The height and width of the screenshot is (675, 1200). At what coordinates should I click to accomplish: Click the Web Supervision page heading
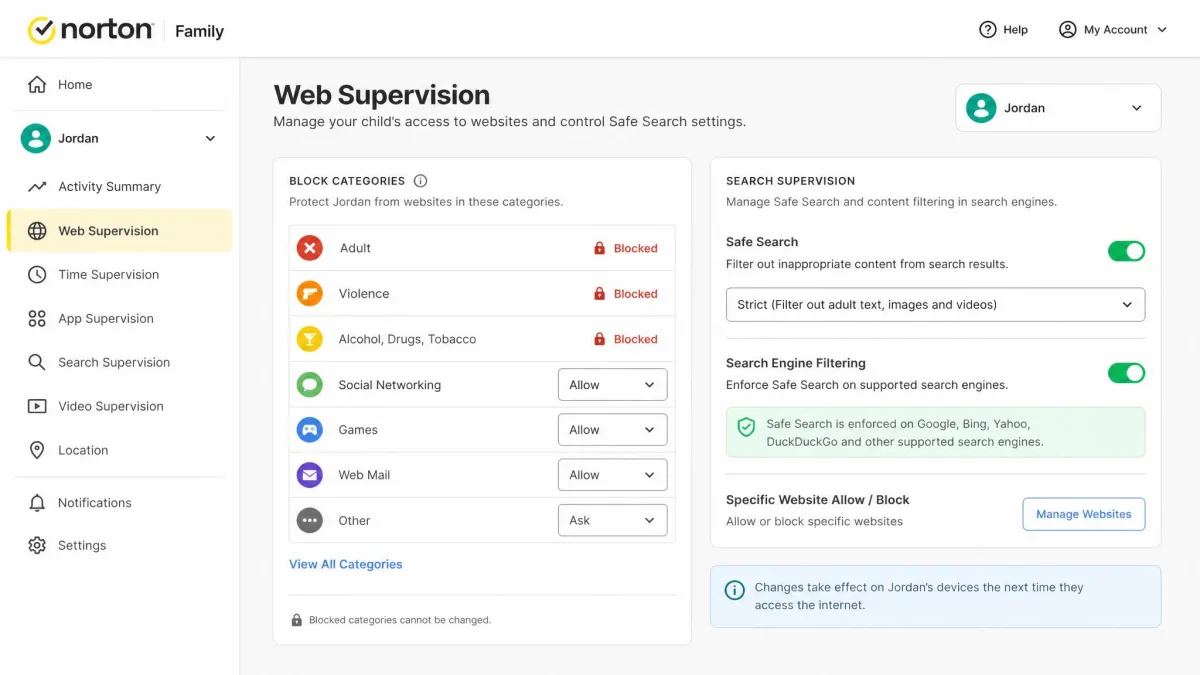point(382,95)
